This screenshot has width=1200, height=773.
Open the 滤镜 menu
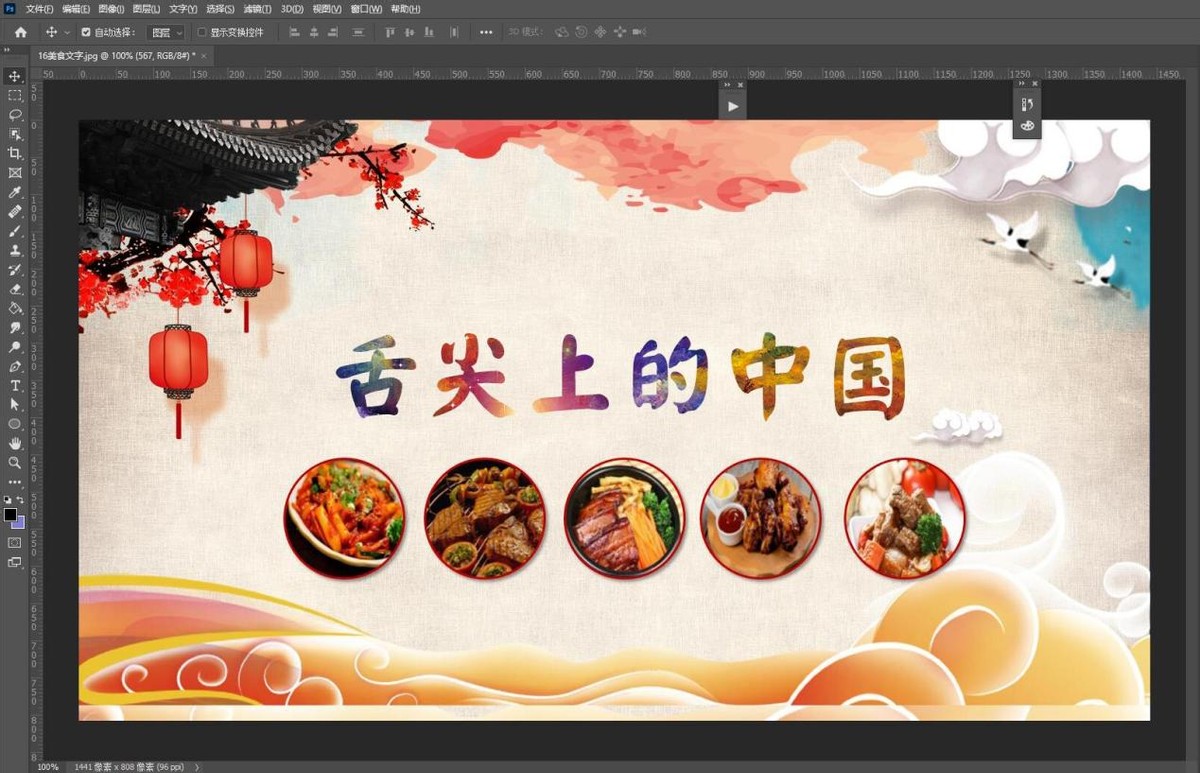(258, 8)
